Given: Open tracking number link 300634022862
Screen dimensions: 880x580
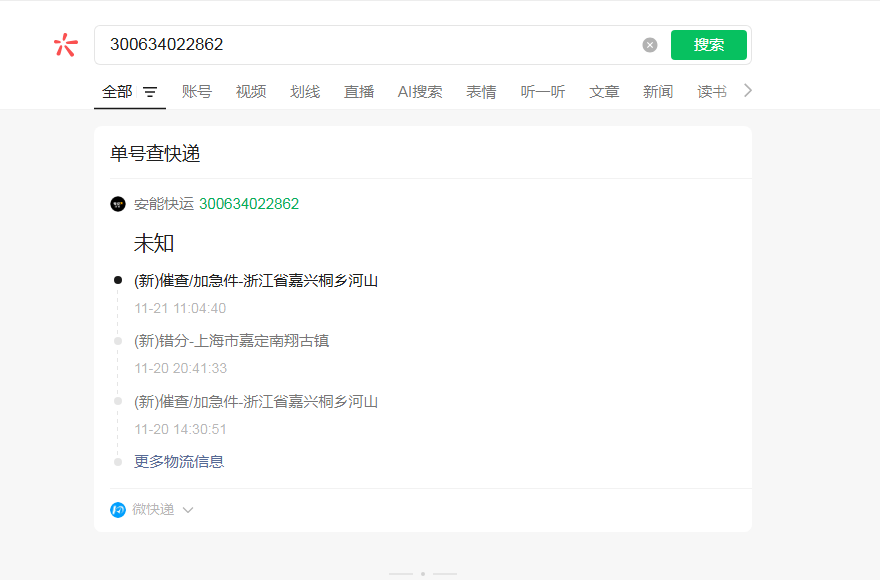Looking at the screenshot, I should [249, 204].
